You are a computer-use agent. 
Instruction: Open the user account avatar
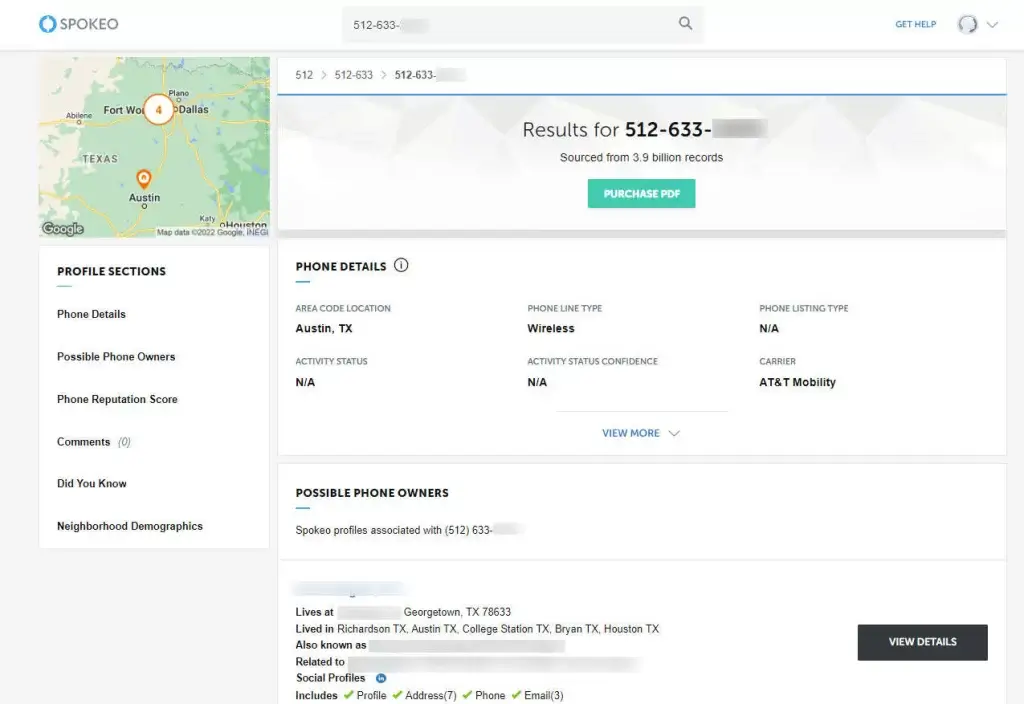(967, 24)
